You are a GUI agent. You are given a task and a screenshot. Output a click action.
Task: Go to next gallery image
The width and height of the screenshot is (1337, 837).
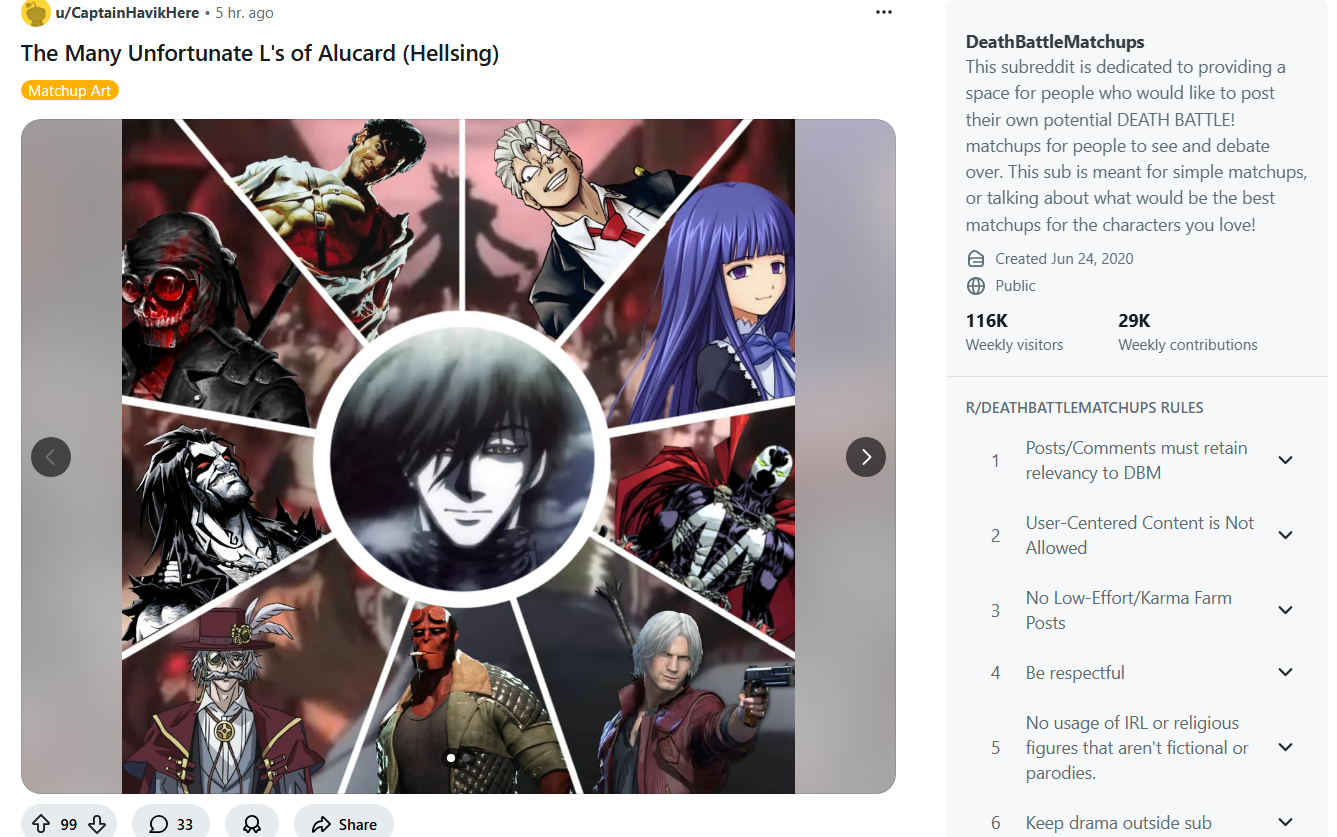(866, 457)
